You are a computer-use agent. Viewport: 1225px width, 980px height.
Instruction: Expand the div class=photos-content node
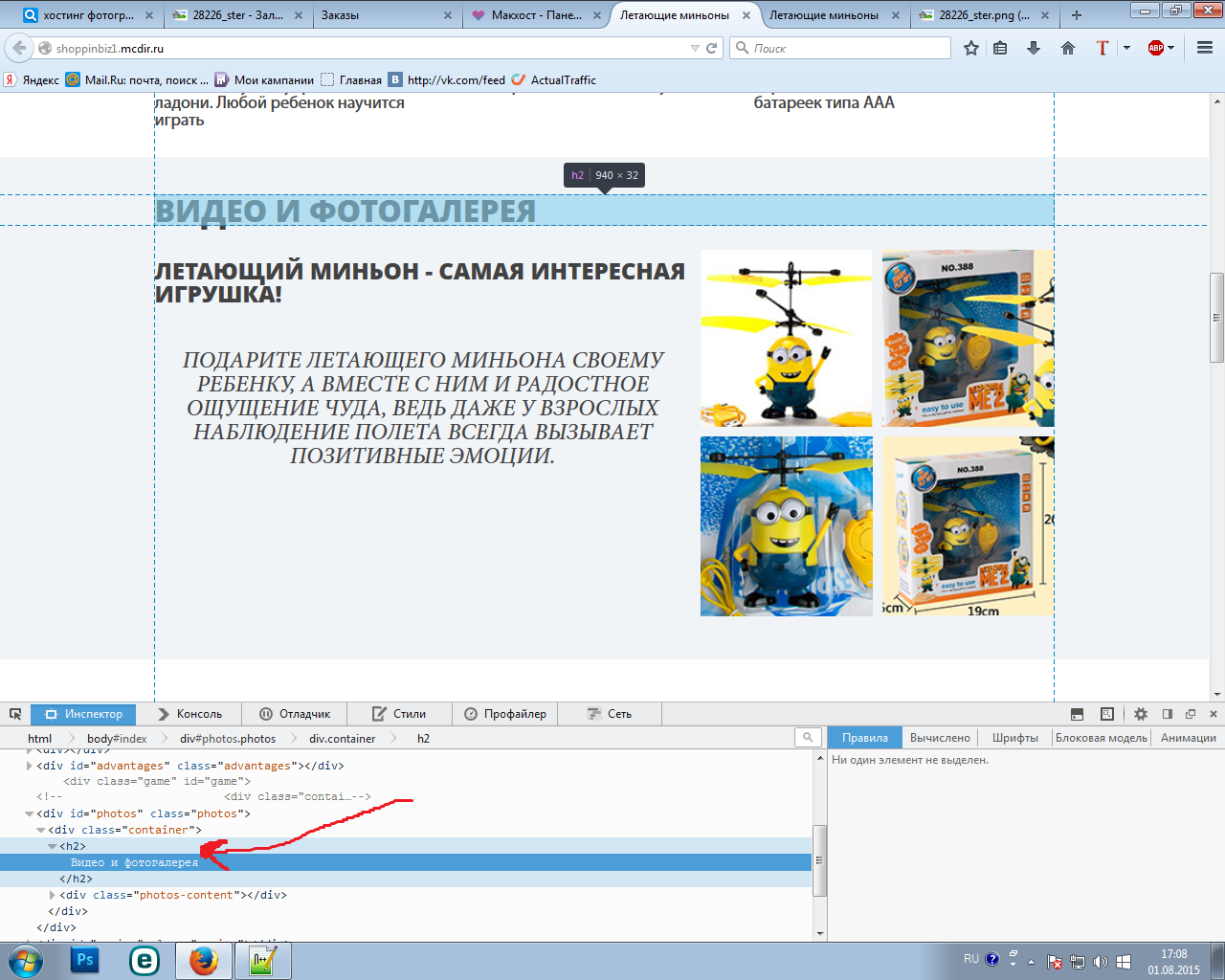click(52, 896)
